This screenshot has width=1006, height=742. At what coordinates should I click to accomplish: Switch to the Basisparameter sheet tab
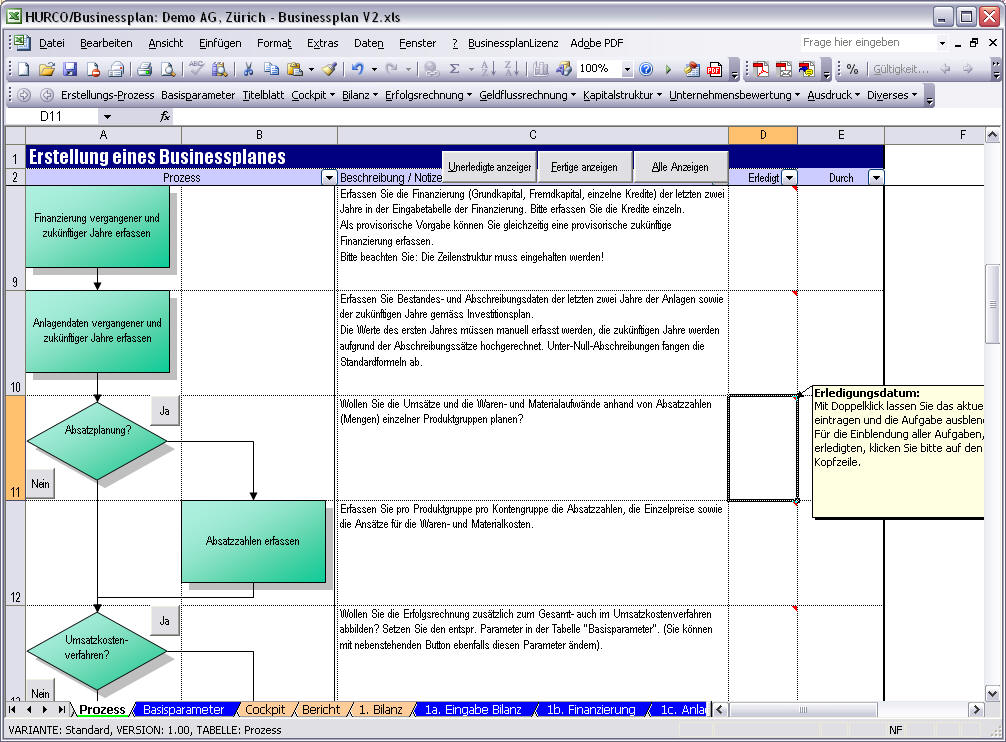point(183,710)
